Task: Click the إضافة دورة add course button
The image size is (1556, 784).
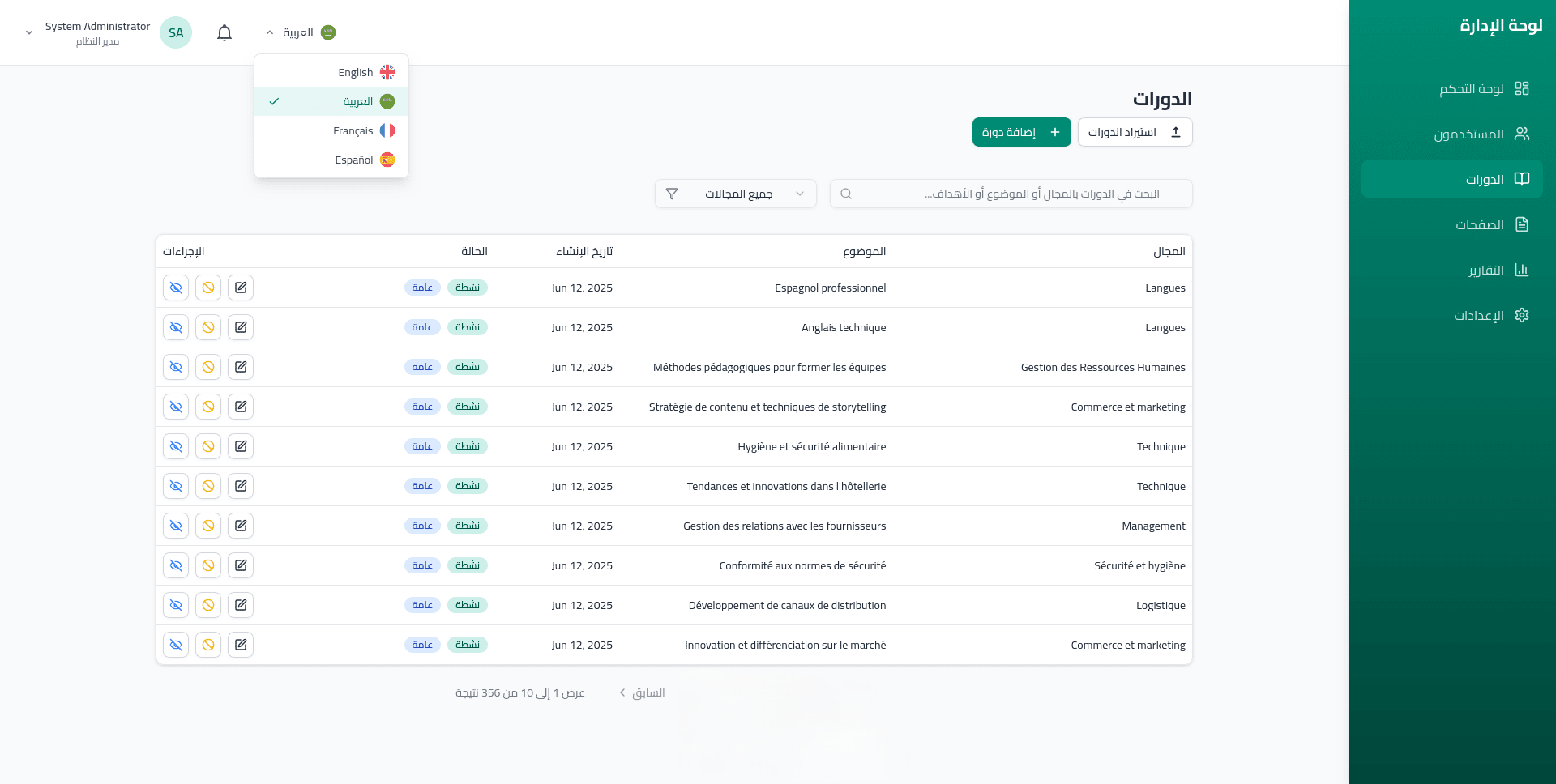Action: coord(1021,132)
